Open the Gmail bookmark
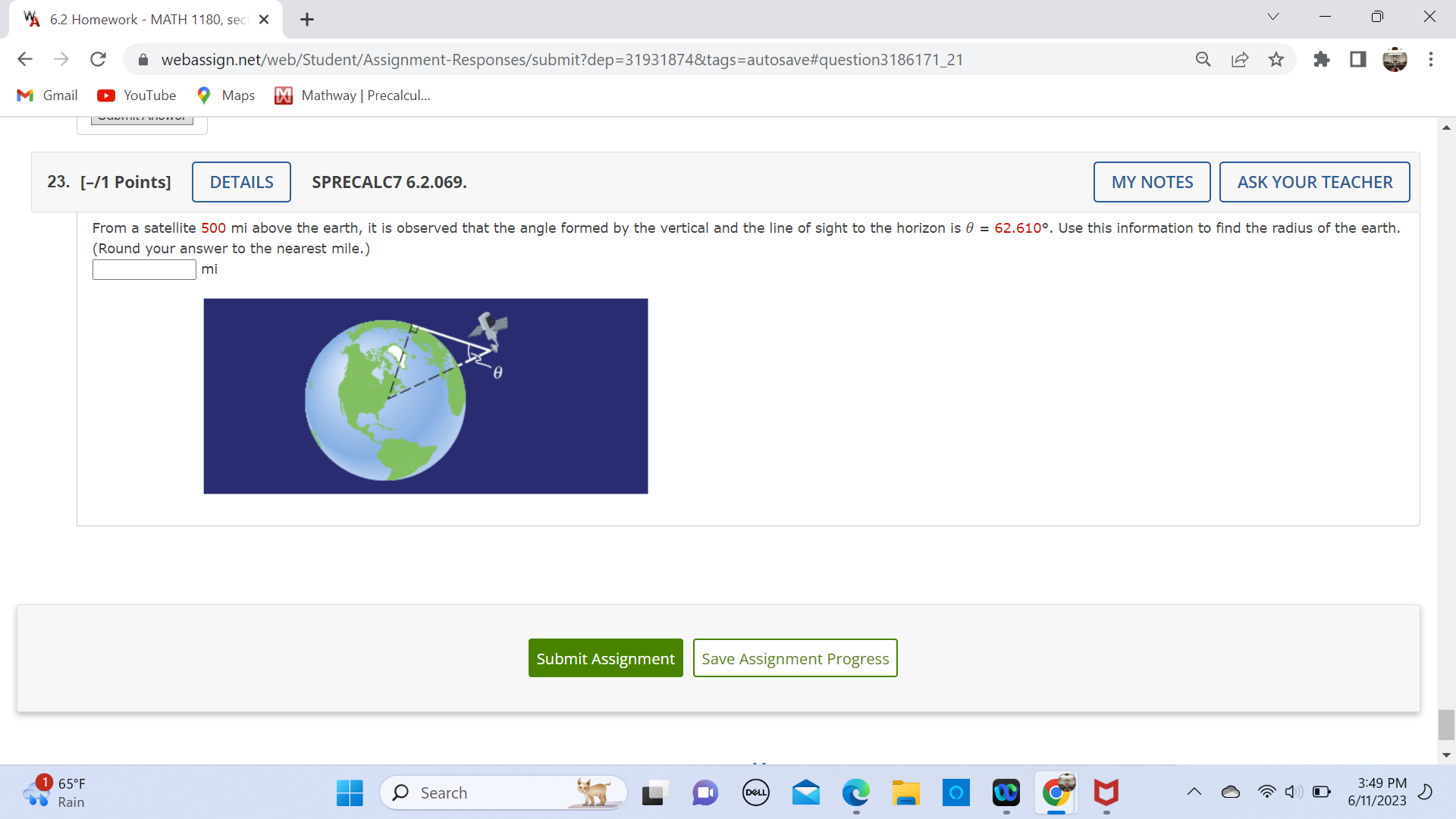 pyautogui.click(x=47, y=95)
